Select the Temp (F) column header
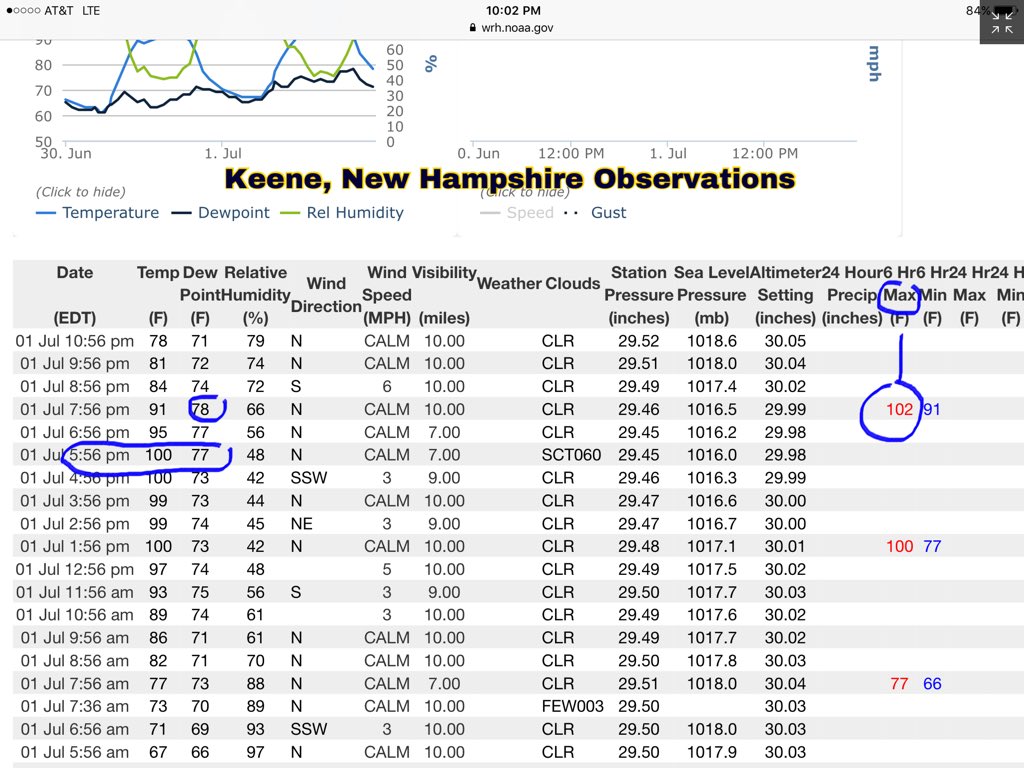1024x768 pixels. (158, 295)
